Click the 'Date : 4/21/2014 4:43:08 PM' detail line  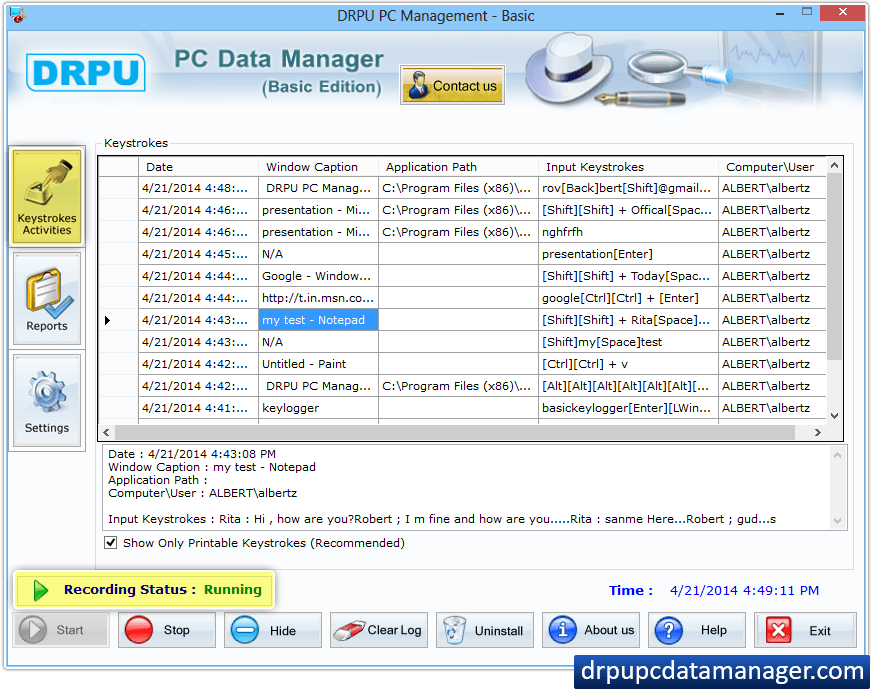click(x=192, y=454)
